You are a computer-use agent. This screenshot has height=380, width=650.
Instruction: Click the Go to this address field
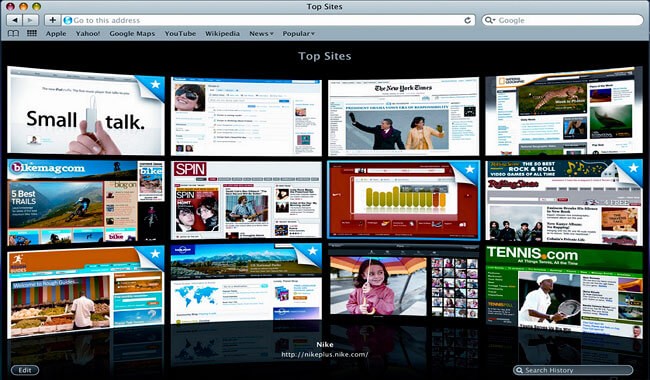coord(263,20)
